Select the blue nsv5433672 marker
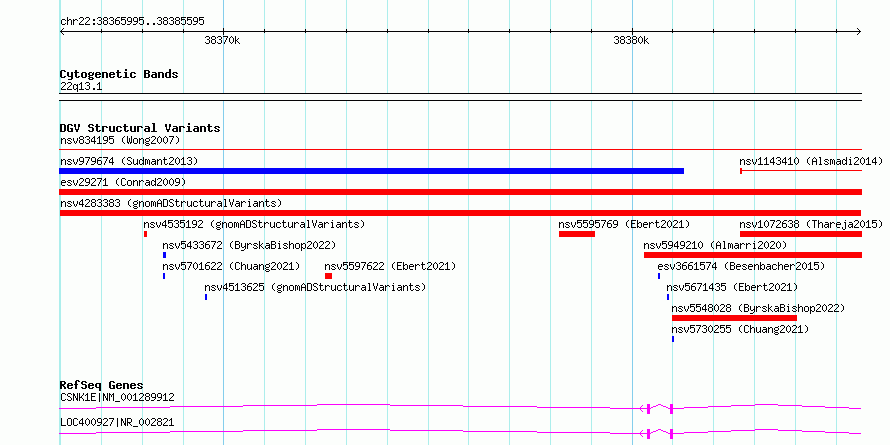Viewport: 890px width, 445px height. coord(165,255)
